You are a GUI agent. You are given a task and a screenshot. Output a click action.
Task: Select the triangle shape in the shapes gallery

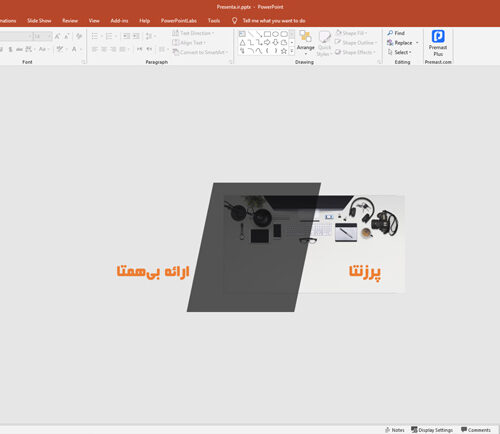[x=242, y=43]
